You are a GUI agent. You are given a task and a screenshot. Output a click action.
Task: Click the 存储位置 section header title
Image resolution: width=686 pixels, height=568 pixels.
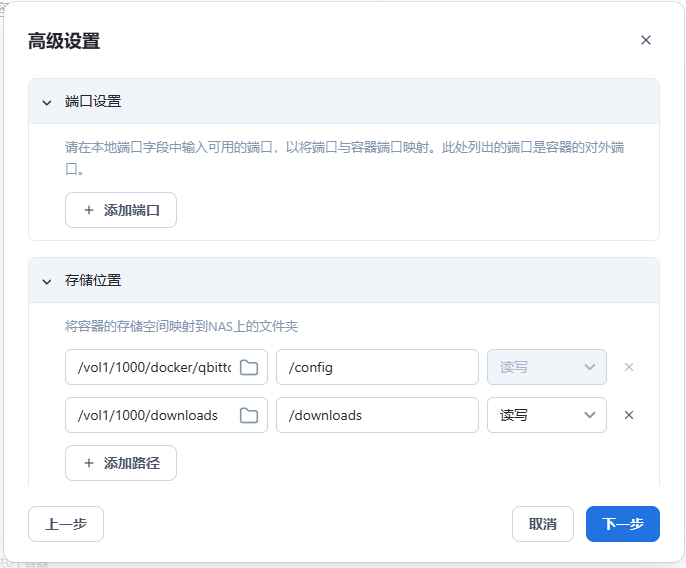click(x=93, y=281)
